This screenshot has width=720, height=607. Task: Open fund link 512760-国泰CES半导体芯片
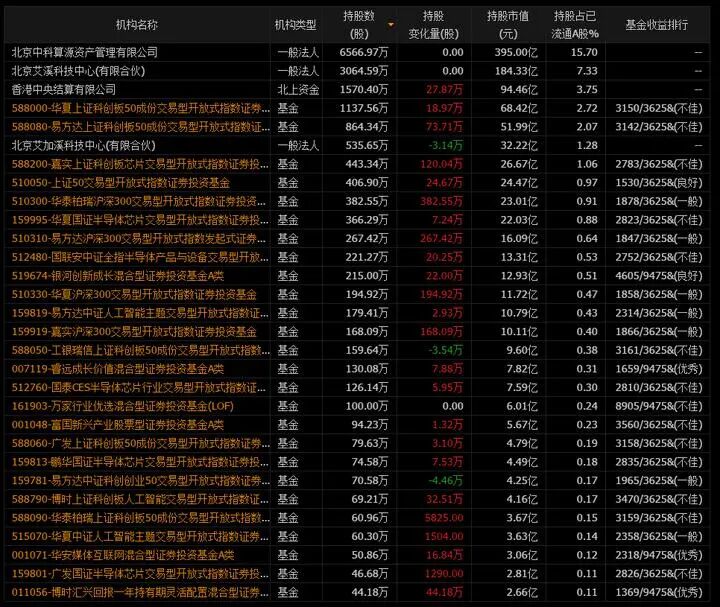click(x=139, y=388)
